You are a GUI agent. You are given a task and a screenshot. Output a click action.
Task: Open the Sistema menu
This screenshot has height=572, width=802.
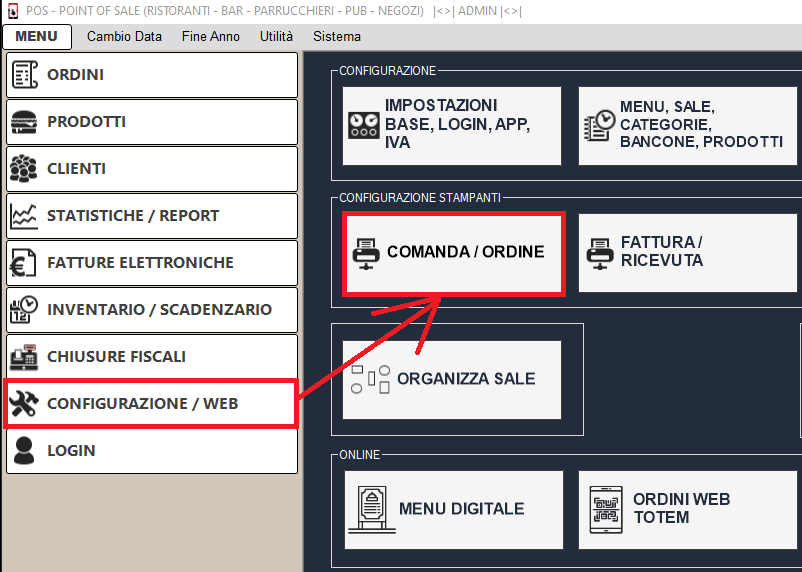pyautogui.click(x=337, y=37)
